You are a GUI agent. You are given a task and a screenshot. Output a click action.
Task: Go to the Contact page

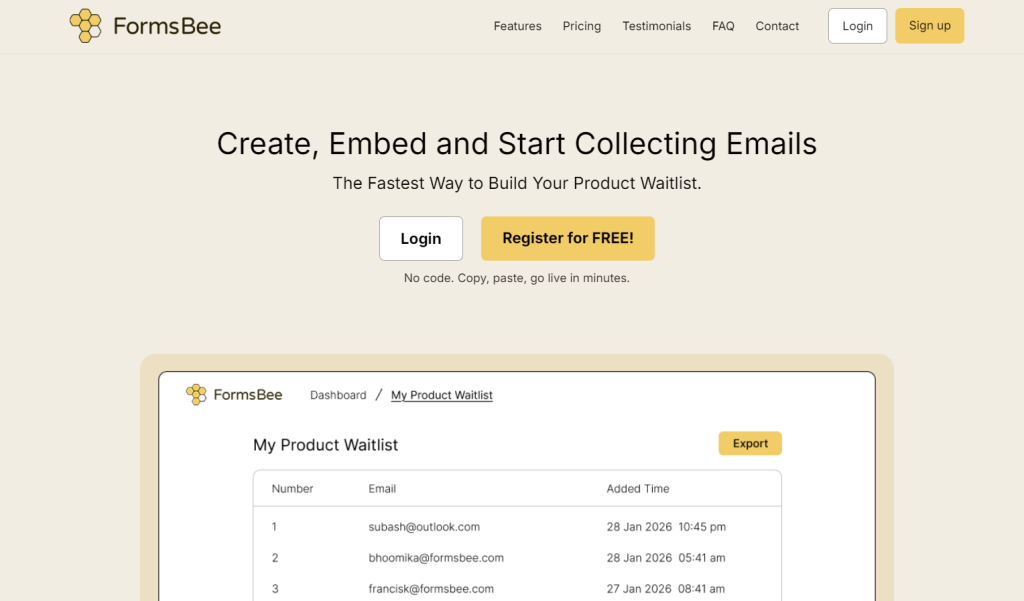click(x=777, y=26)
